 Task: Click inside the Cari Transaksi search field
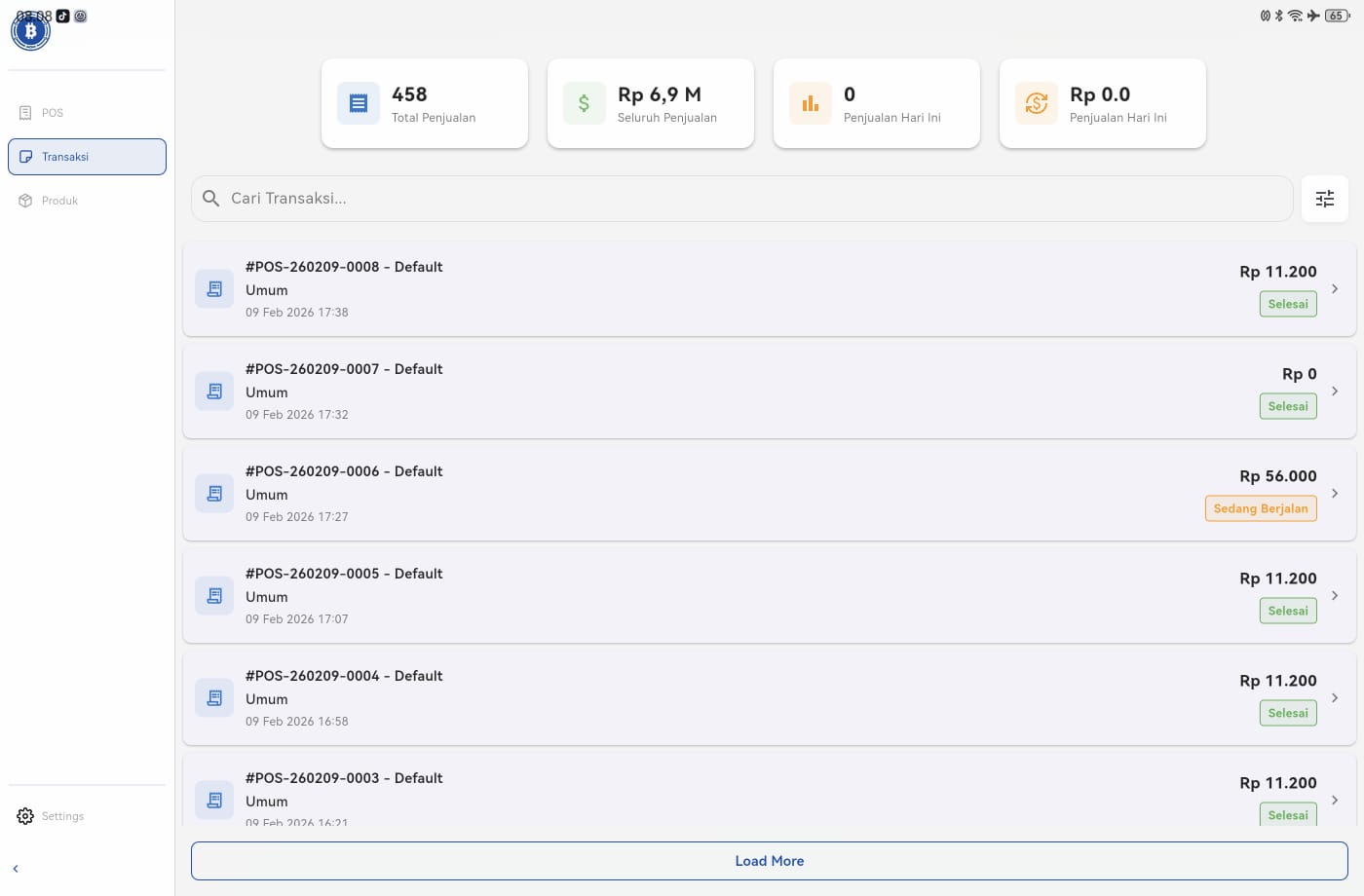tap(682, 199)
